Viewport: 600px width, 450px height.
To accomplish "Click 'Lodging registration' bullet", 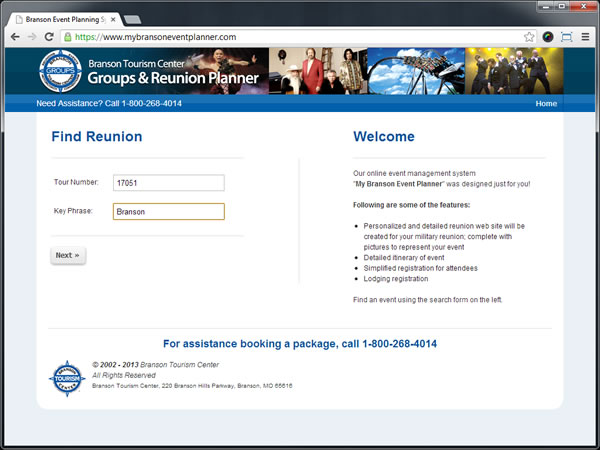I will click(x=396, y=279).
